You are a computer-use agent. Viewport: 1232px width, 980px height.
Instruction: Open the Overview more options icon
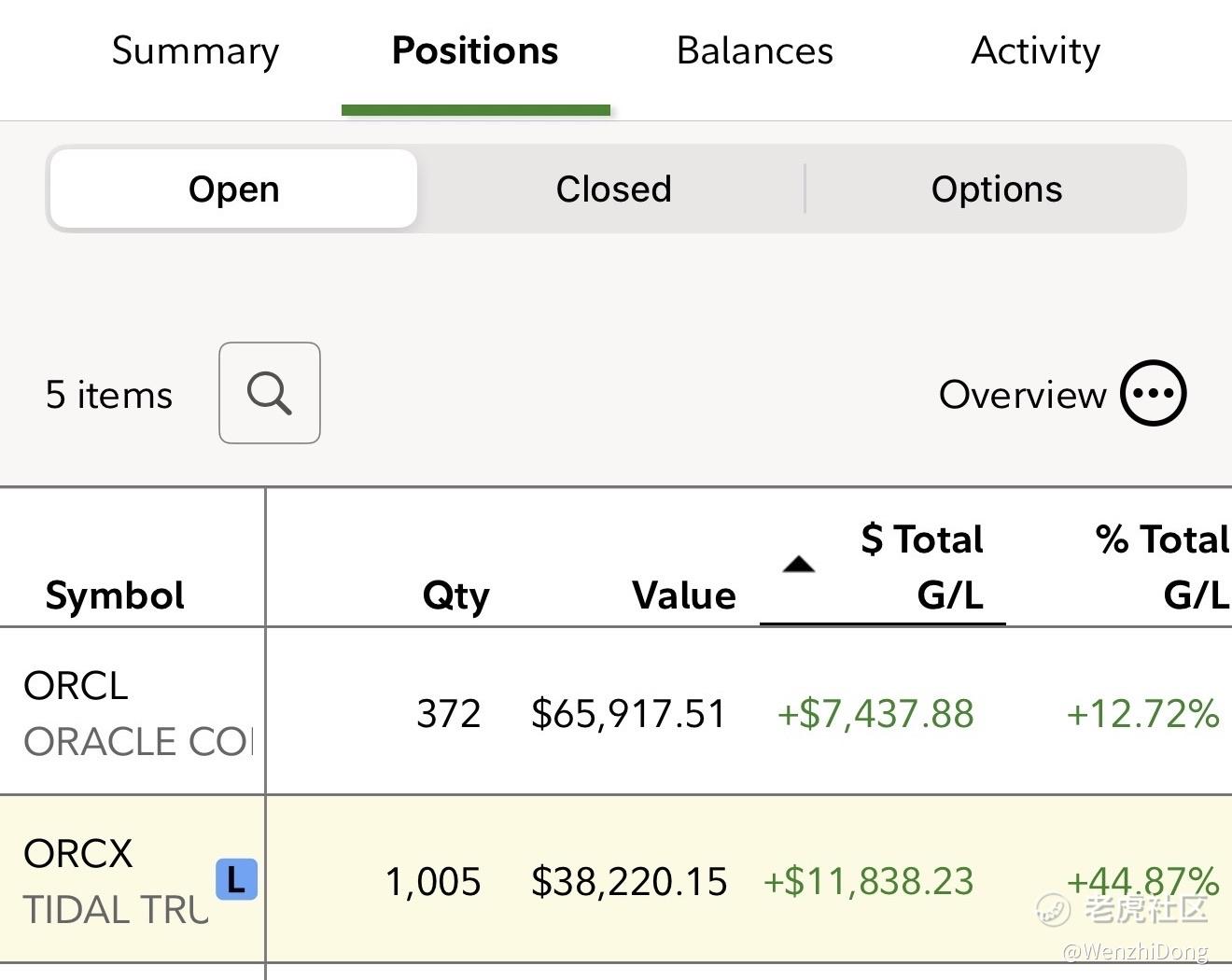click(x=1153, y=393)
